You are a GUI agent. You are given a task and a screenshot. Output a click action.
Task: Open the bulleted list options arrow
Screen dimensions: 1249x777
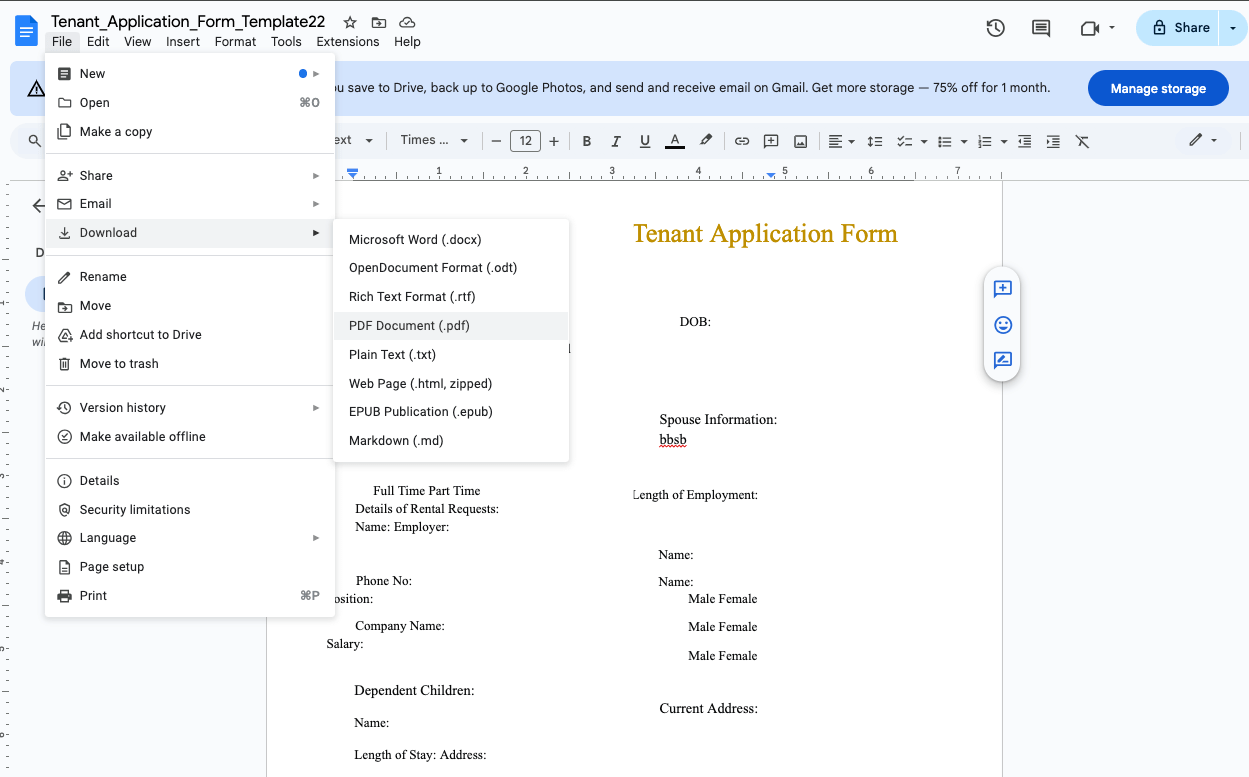[964, 141]
